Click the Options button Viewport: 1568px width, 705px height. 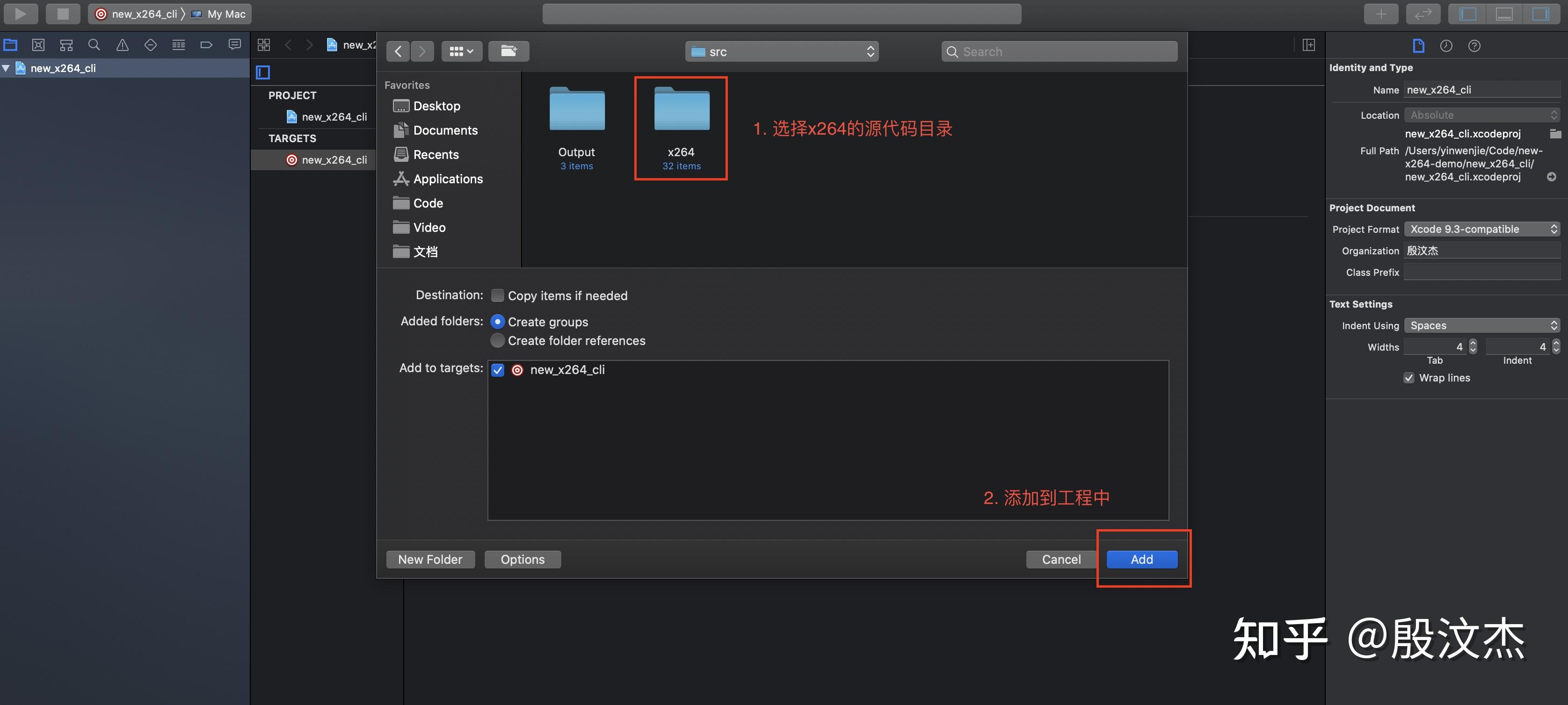[522, 559]
